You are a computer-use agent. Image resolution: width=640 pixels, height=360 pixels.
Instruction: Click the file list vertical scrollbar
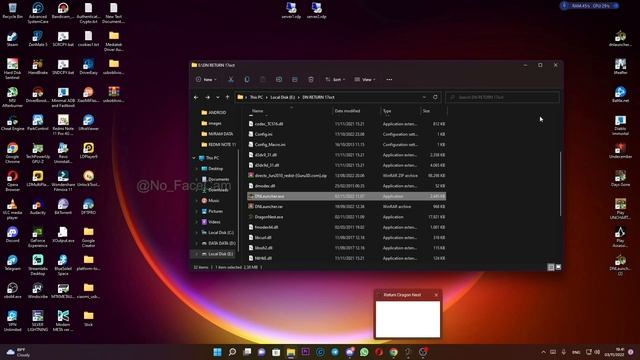pyautogui.click(x=560, y=184)
